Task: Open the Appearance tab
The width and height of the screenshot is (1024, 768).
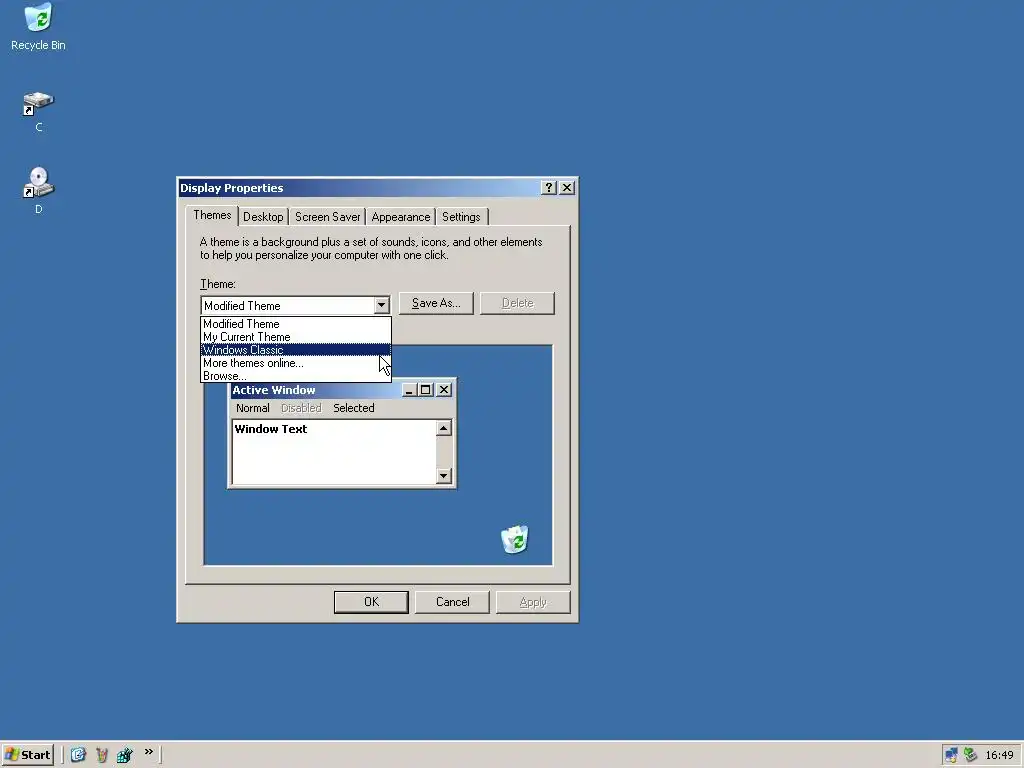Action: point(400,217)
